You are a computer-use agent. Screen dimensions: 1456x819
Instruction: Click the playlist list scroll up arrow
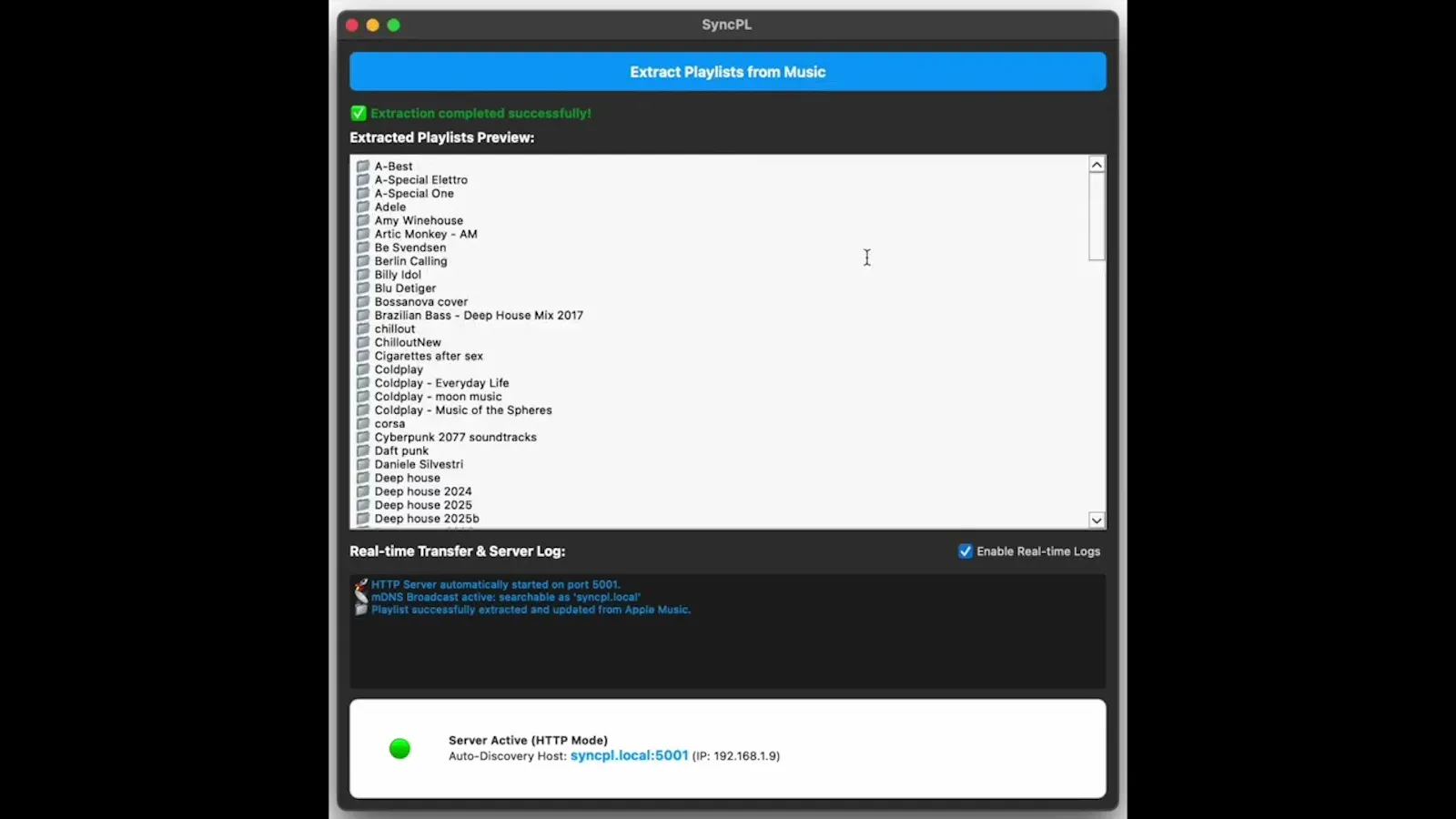point(1097,165)
